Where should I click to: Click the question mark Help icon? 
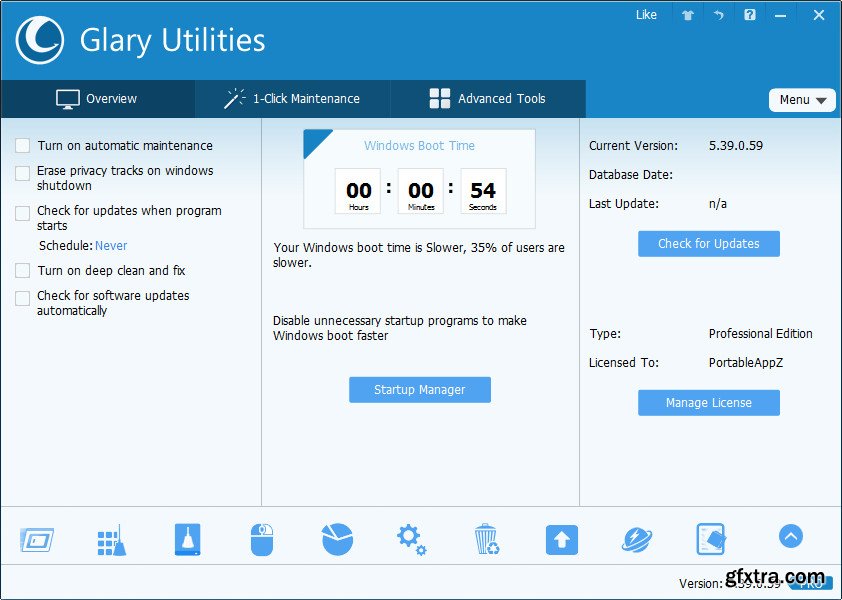coord(750,15)
